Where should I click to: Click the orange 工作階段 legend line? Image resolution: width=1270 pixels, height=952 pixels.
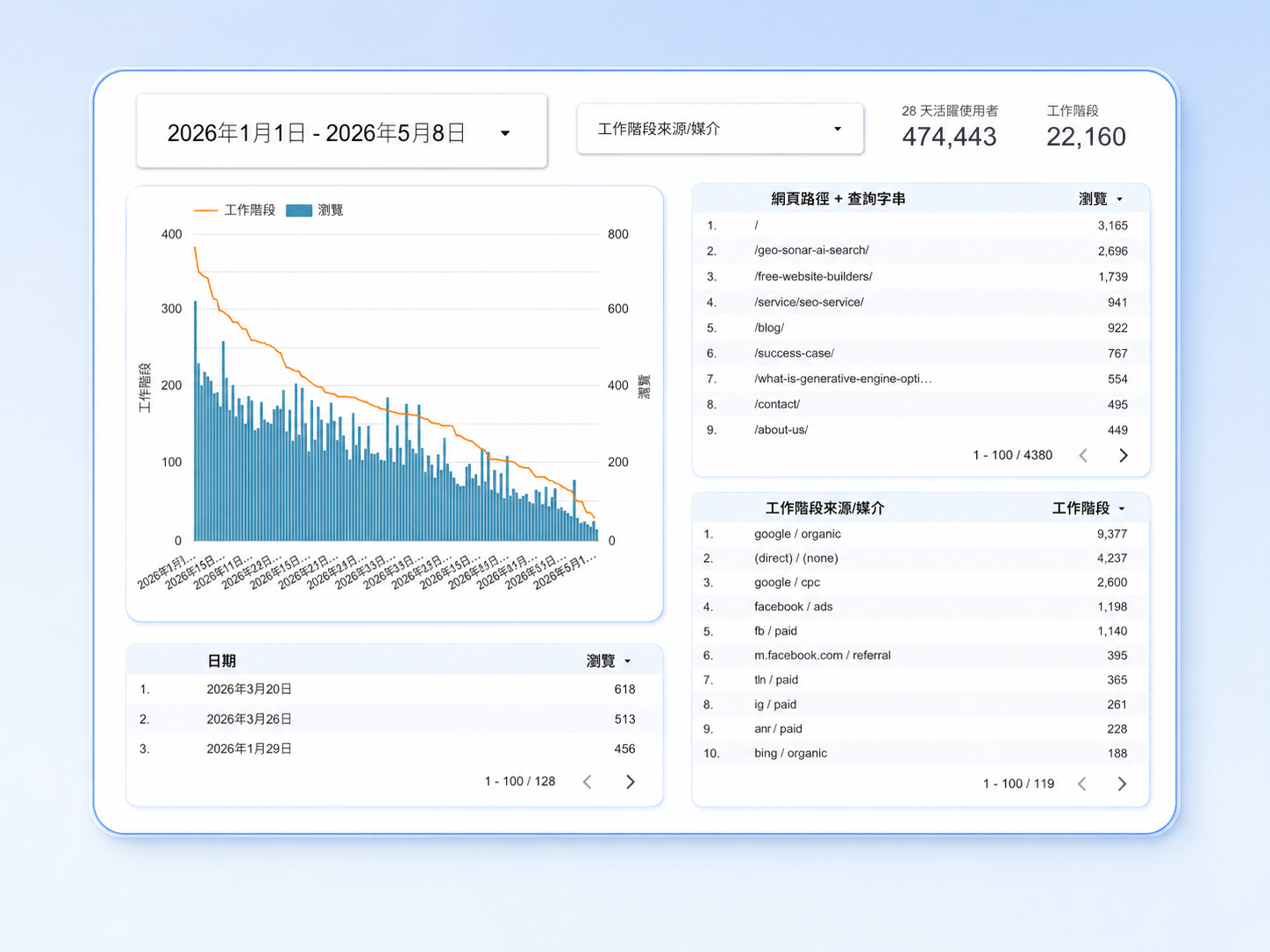tap(206, 210)
